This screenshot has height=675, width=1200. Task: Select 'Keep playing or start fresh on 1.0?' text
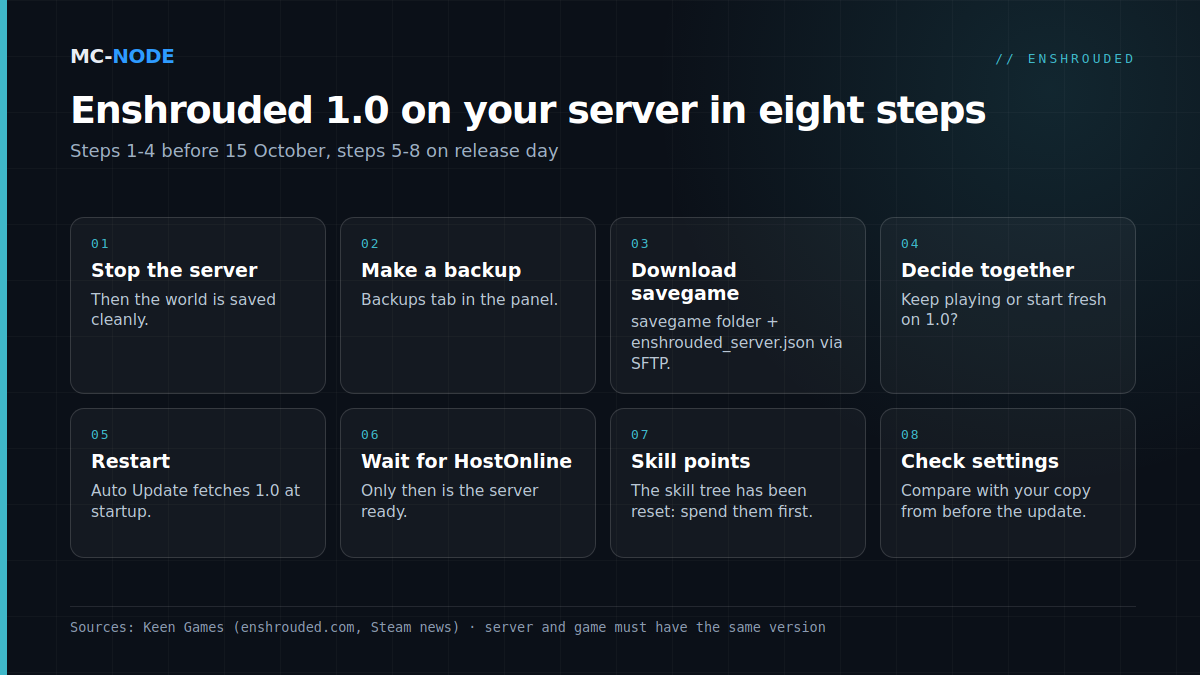pos(1004,309)
